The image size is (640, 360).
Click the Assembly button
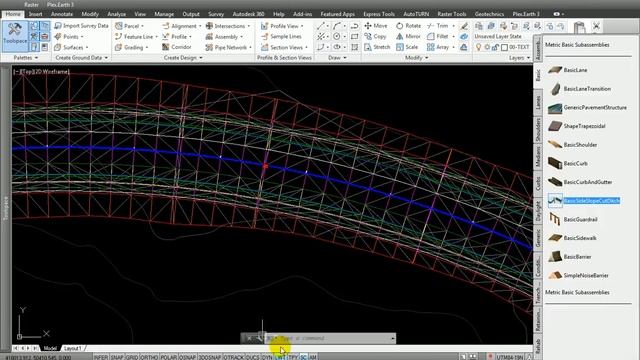pos(224,36)
